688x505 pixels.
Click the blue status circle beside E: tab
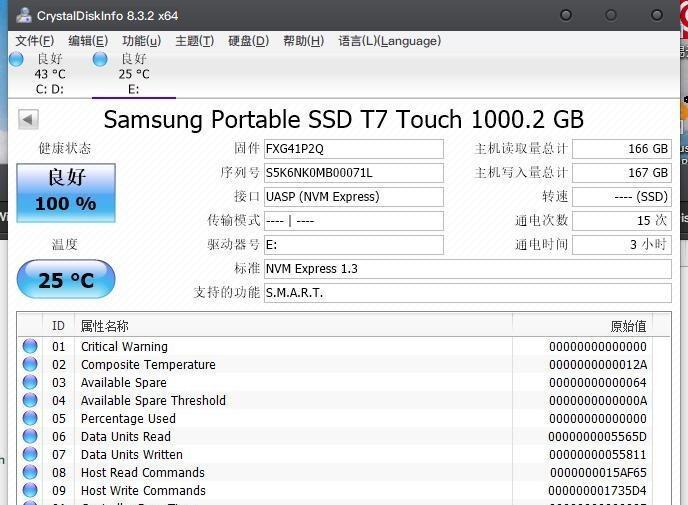pyautogui.click(x=100, y=59)
